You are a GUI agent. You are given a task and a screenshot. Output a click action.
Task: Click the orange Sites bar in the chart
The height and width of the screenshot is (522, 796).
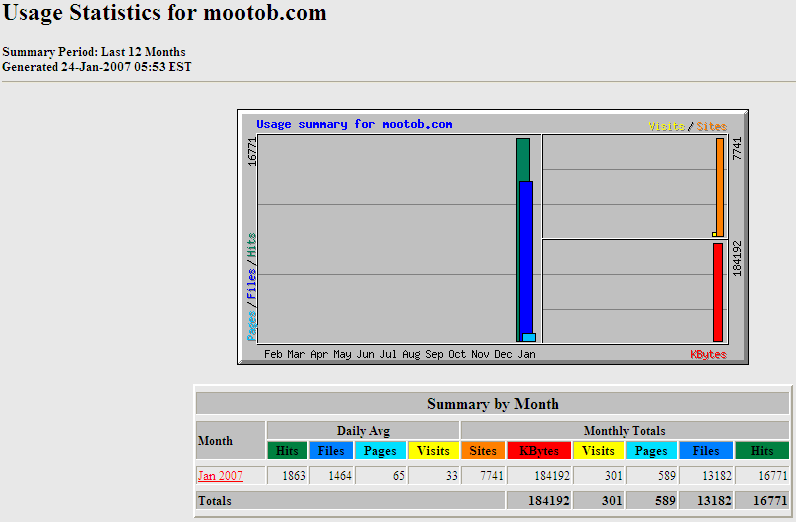720,185
